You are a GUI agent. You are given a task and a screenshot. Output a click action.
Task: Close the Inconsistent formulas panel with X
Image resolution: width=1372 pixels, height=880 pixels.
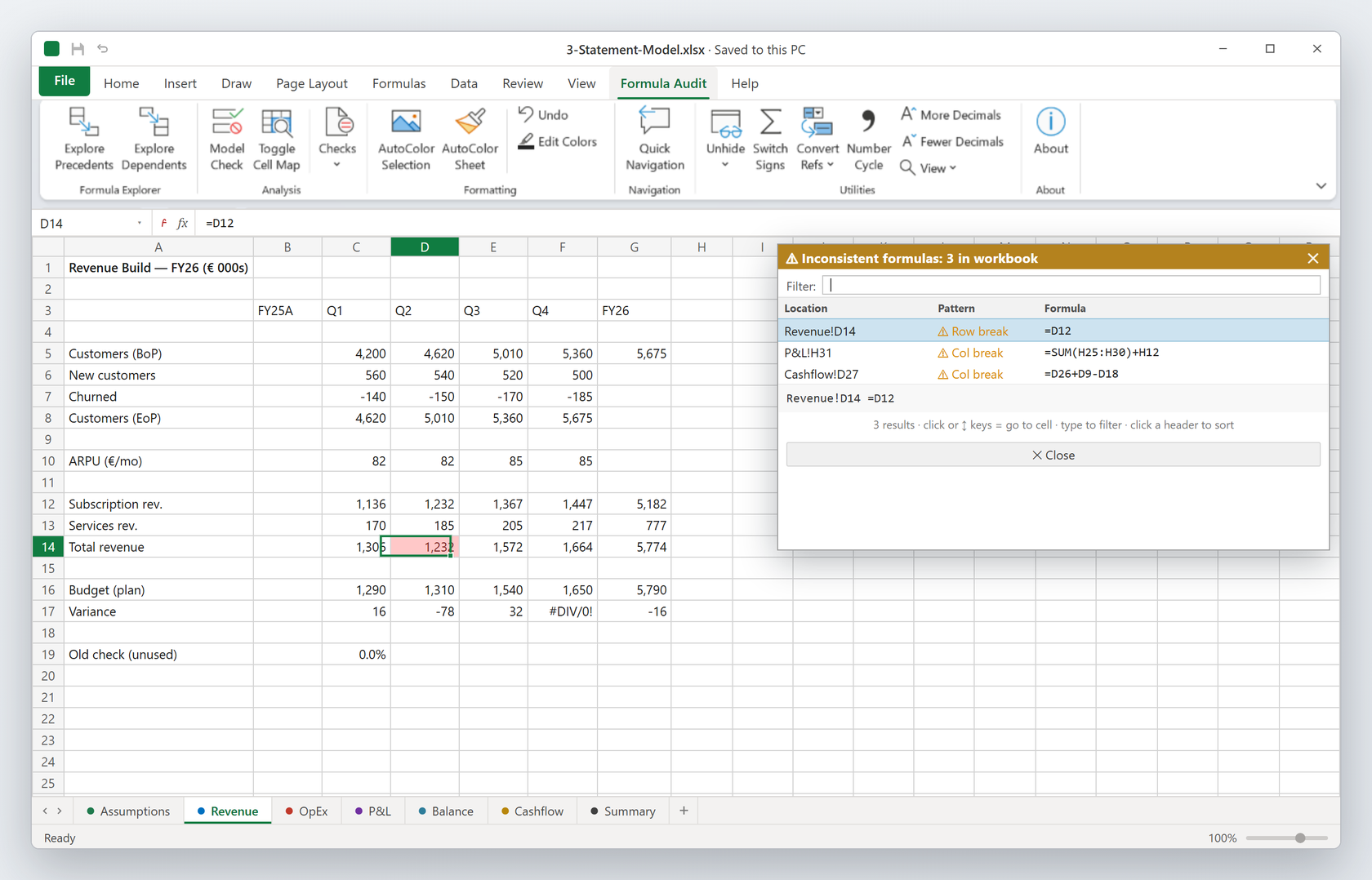(x=1312, y=258)
